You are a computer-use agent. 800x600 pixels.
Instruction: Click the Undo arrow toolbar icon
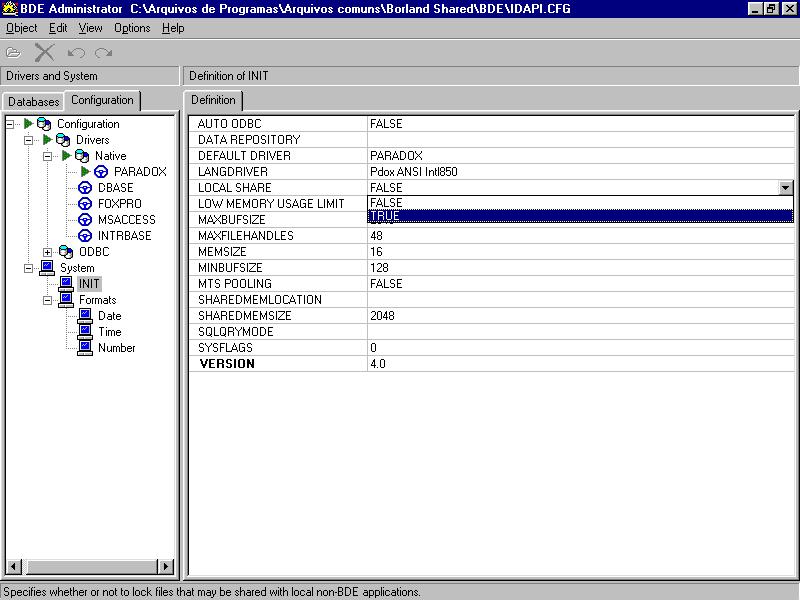[x=76, y=52]
